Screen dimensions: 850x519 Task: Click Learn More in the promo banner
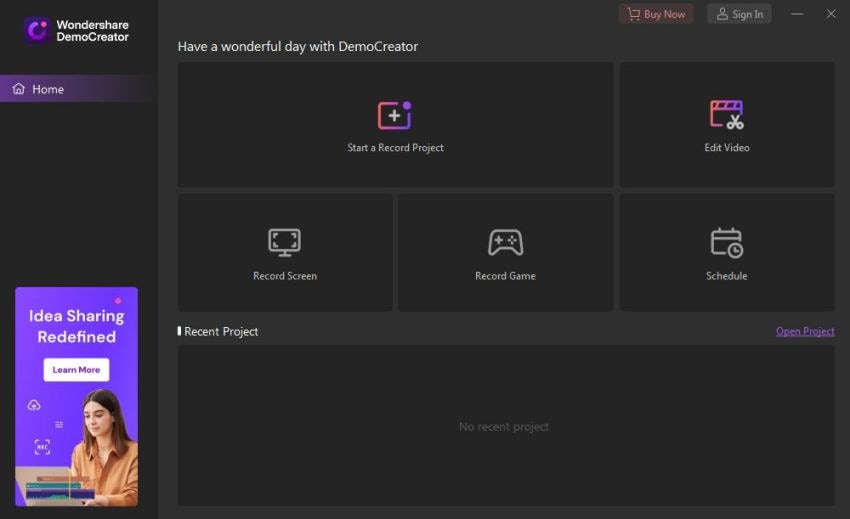tap(76, 370)
